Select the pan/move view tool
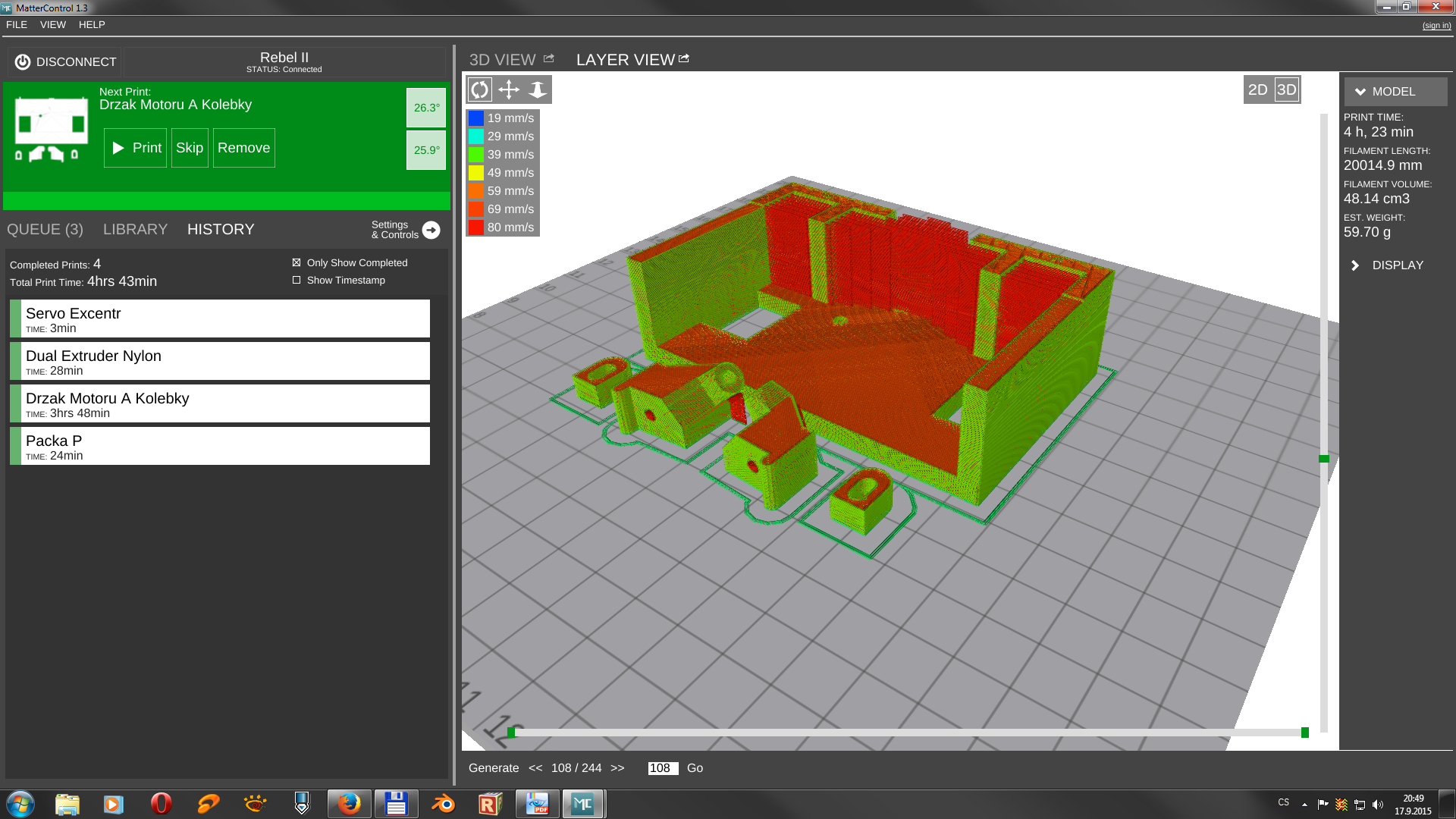 (x=509, y=89)
